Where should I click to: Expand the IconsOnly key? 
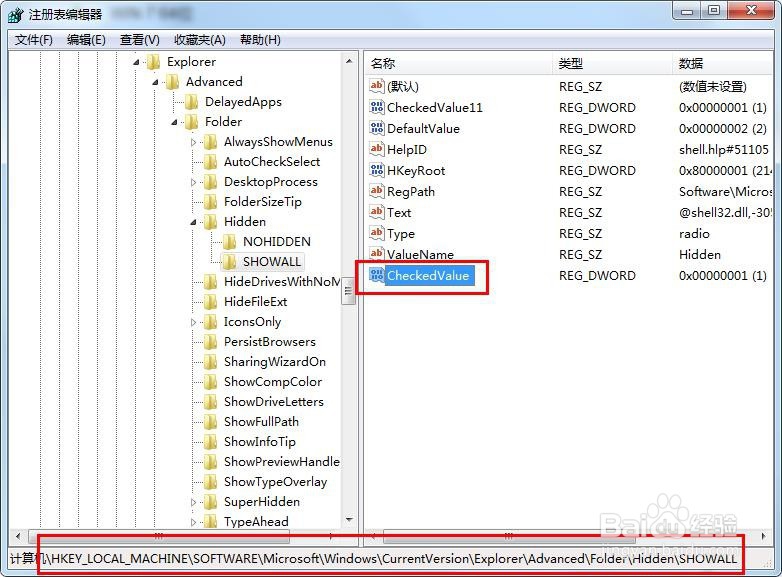coord(194,322)
